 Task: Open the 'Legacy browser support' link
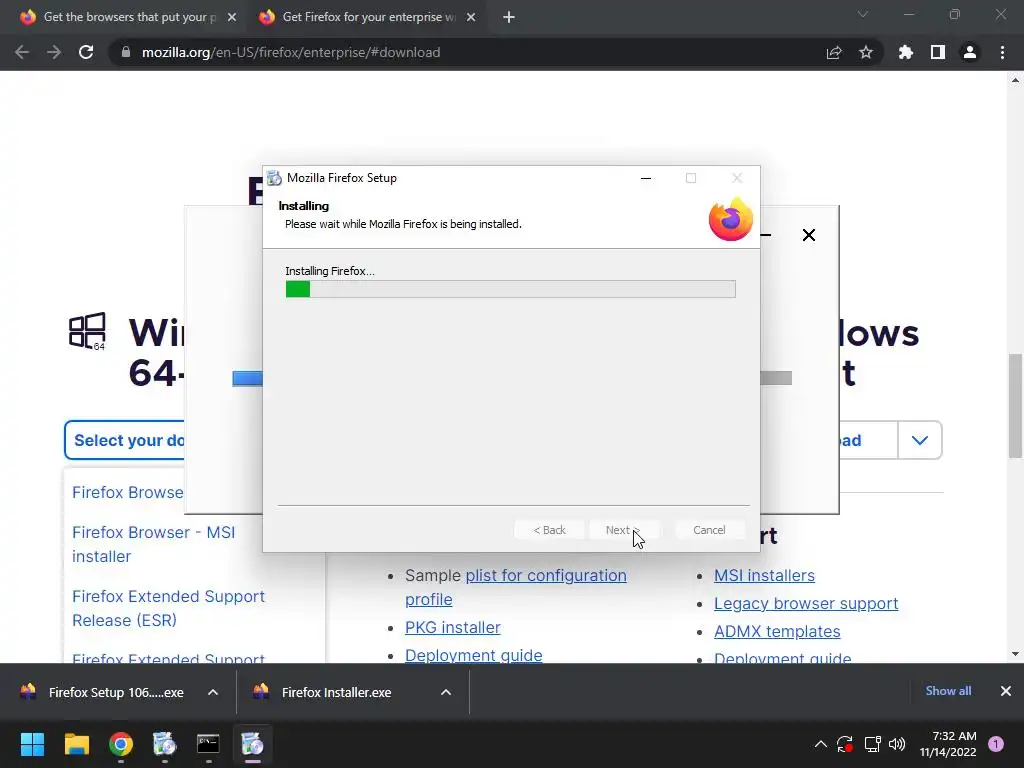(x=806, y=603)
